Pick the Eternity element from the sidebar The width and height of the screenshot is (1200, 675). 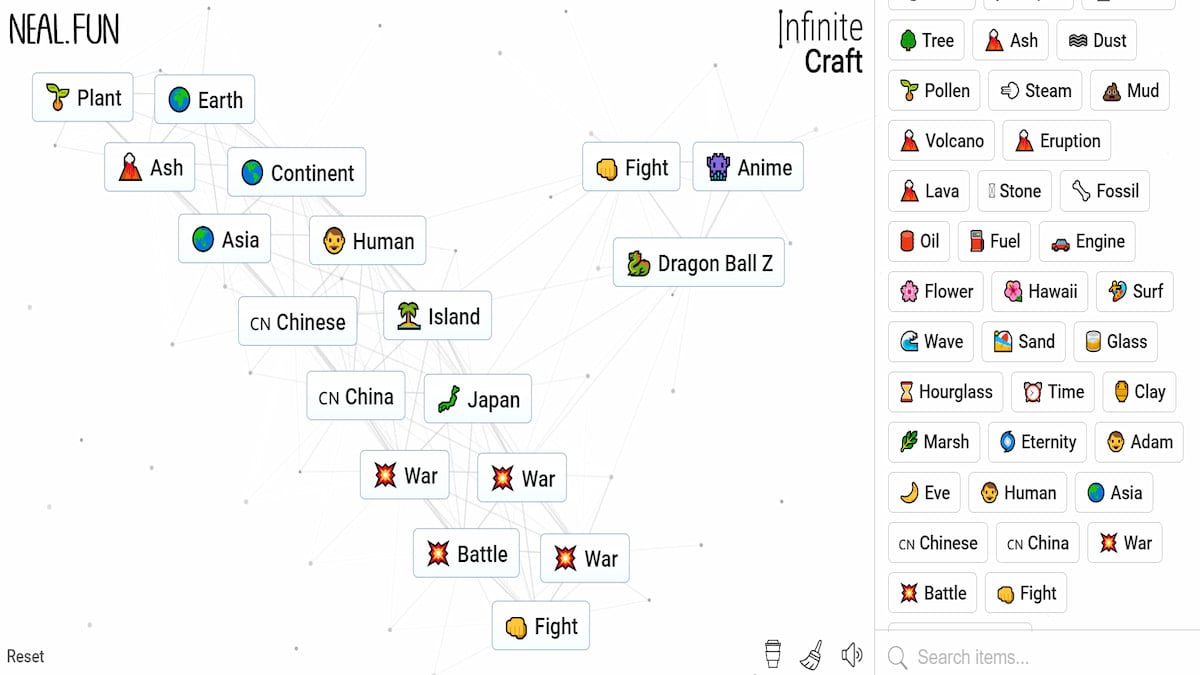click(1037, 442)
